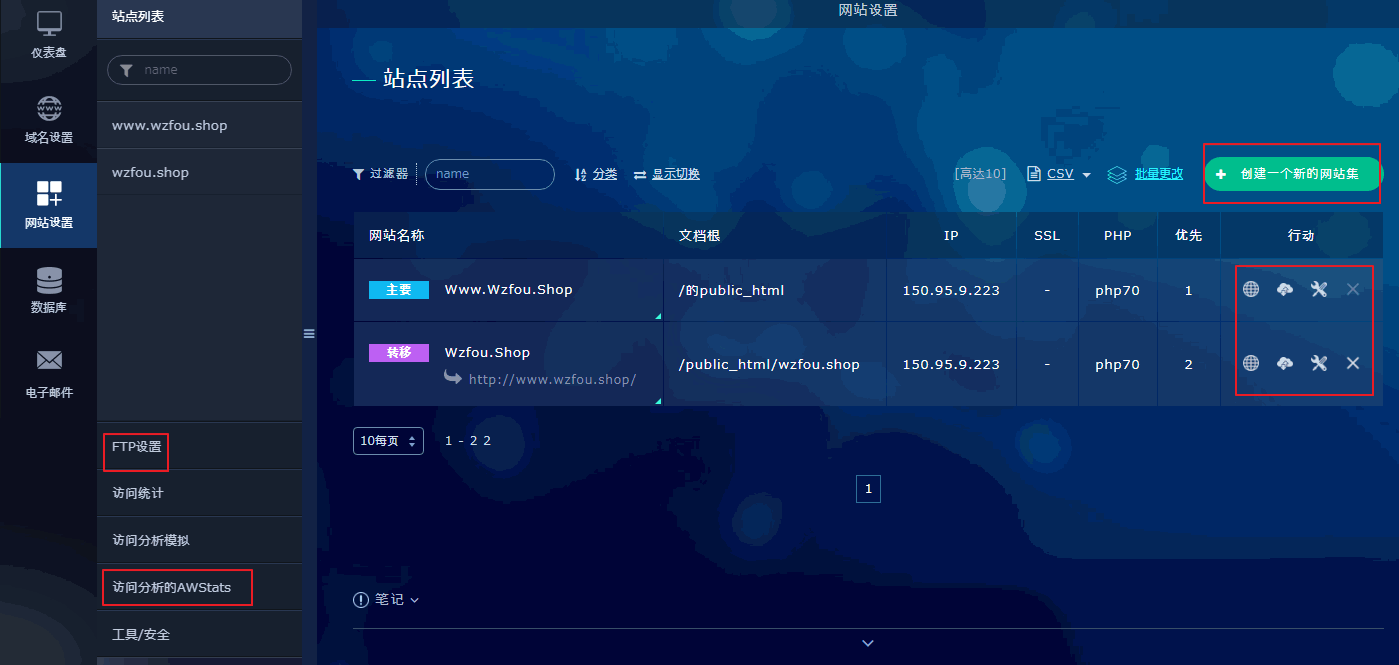Click page number 1 button
The image size is (1399, 665).
(868, 489)
